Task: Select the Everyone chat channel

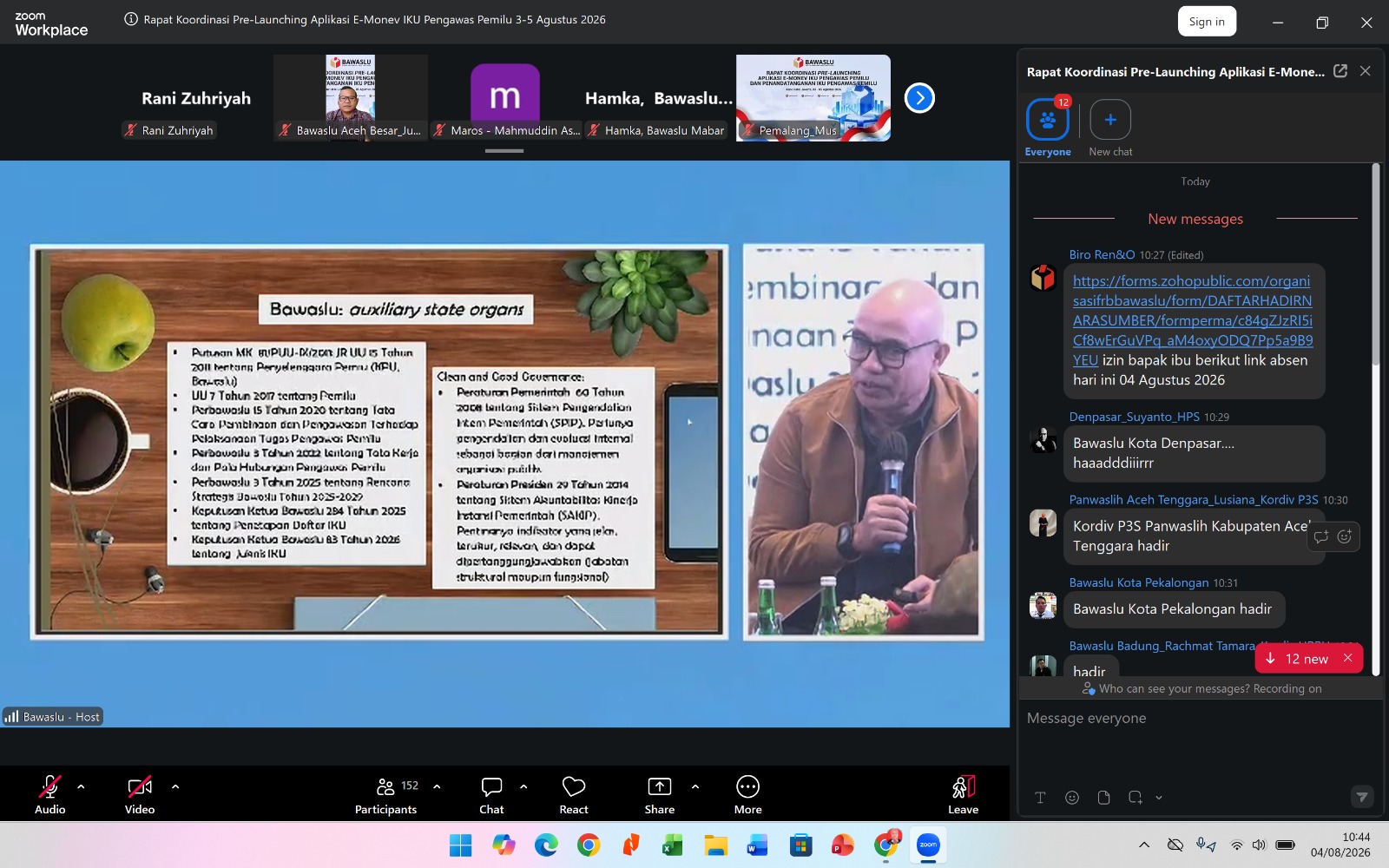Action: pyautogui.click(x=1048, y=127)
